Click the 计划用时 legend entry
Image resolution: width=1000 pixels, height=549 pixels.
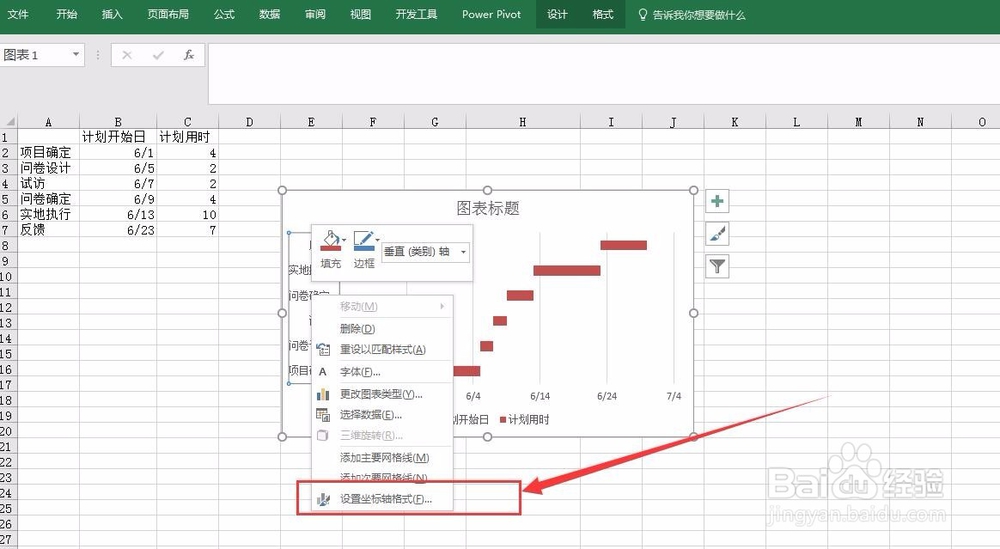pyautogui.click(x=524, y=420)
